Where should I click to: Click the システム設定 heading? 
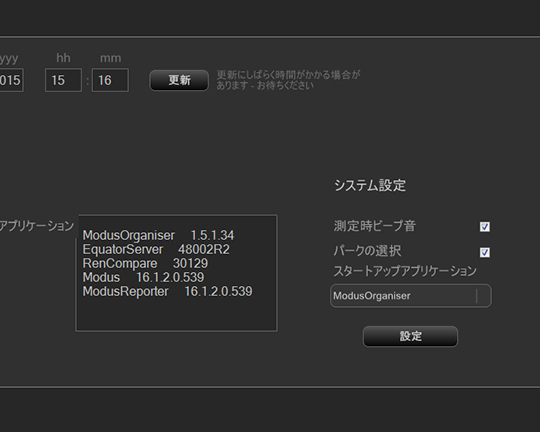click(370, 185)
